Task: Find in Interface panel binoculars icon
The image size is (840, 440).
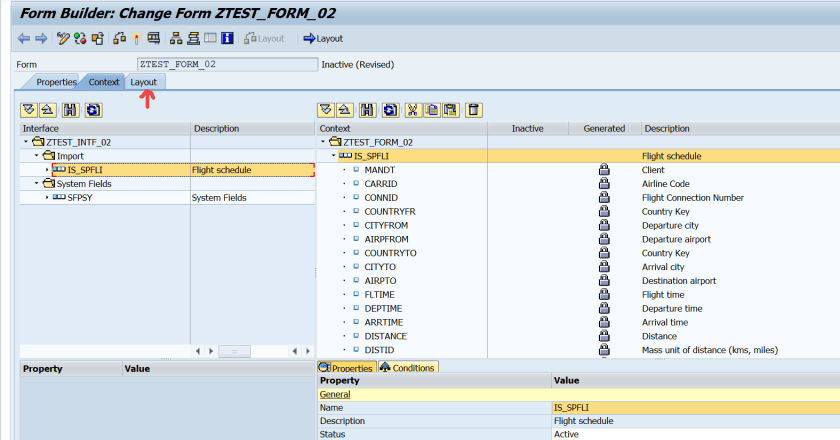Action: click(x=71, y=110)
